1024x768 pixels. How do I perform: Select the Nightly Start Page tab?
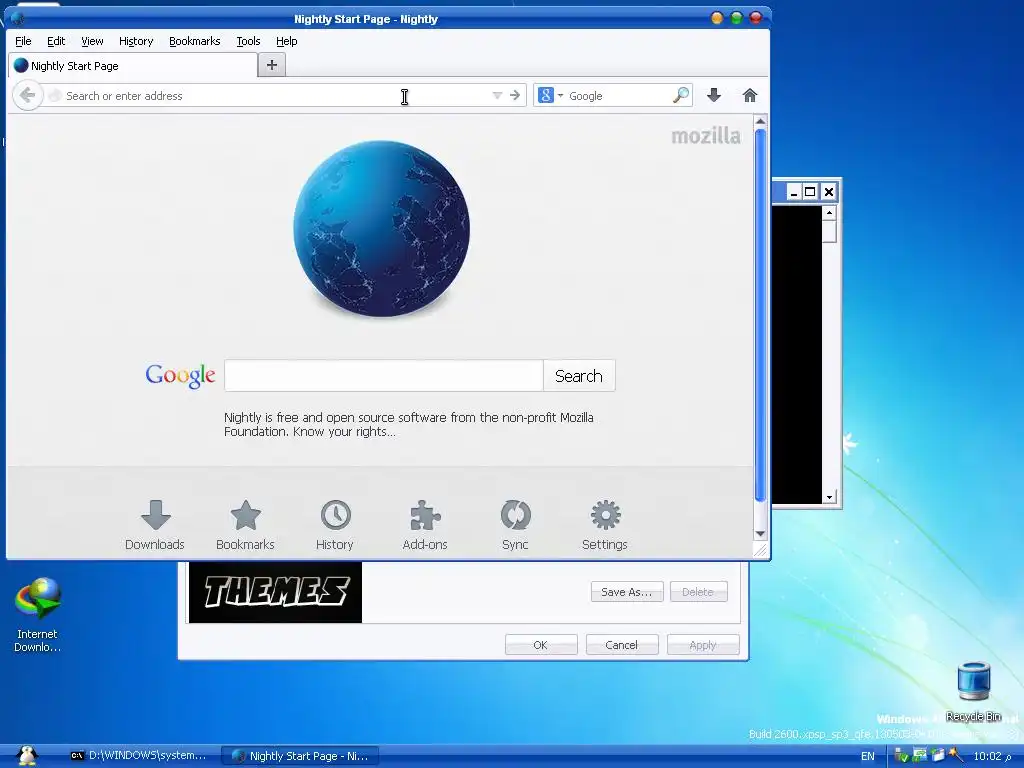133,65
